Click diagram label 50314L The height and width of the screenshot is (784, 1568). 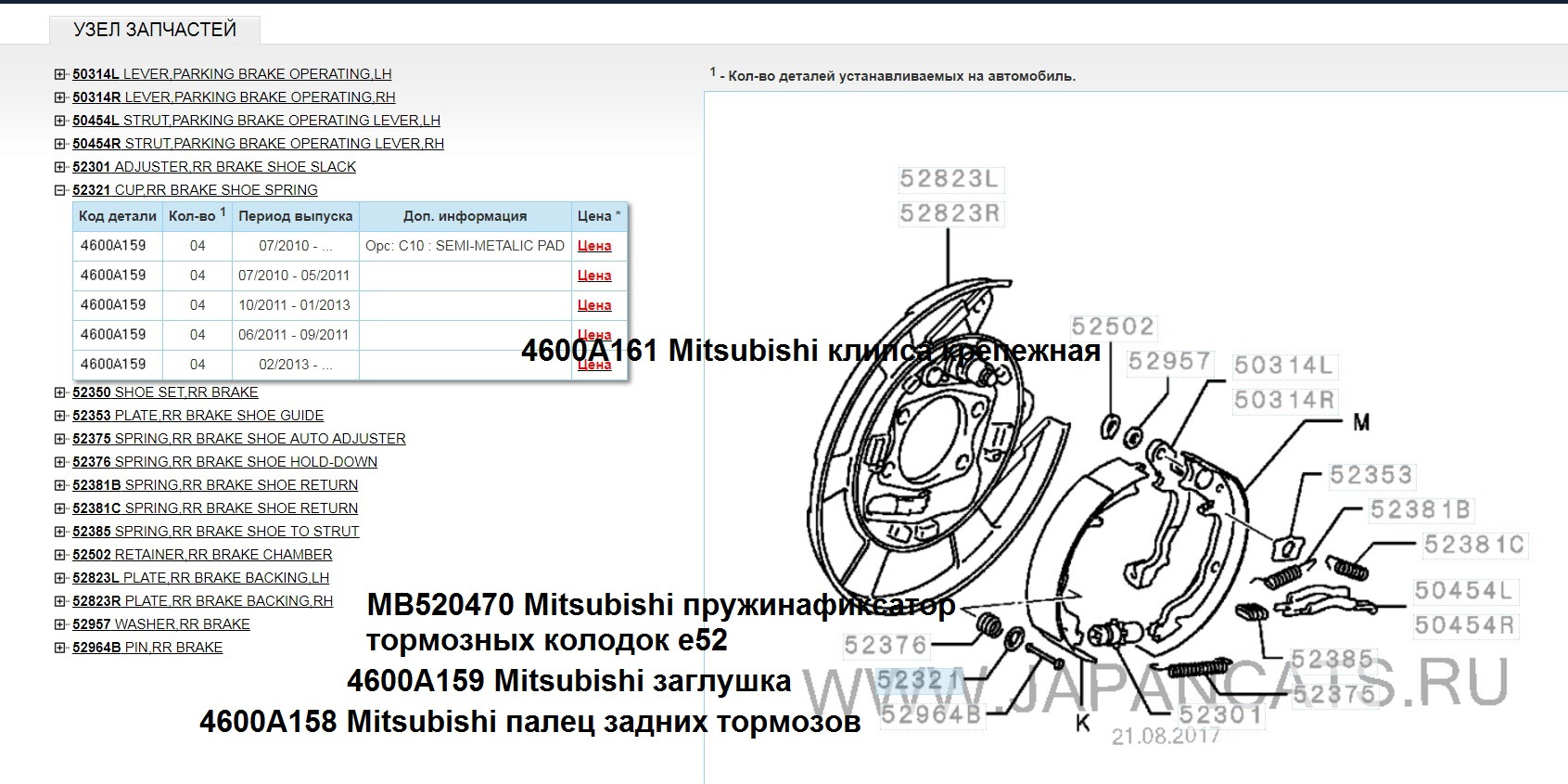coord(1283,366)
